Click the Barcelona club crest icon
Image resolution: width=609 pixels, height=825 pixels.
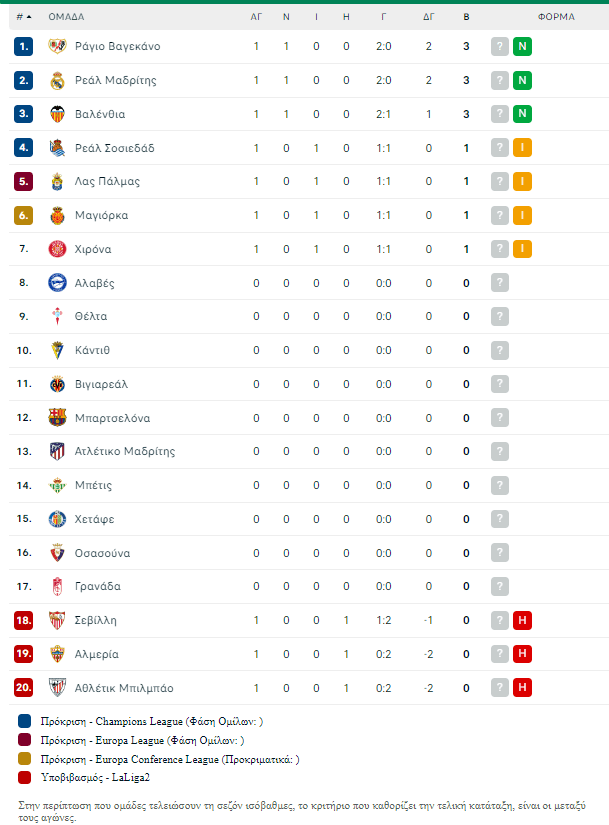coord(57,417)
